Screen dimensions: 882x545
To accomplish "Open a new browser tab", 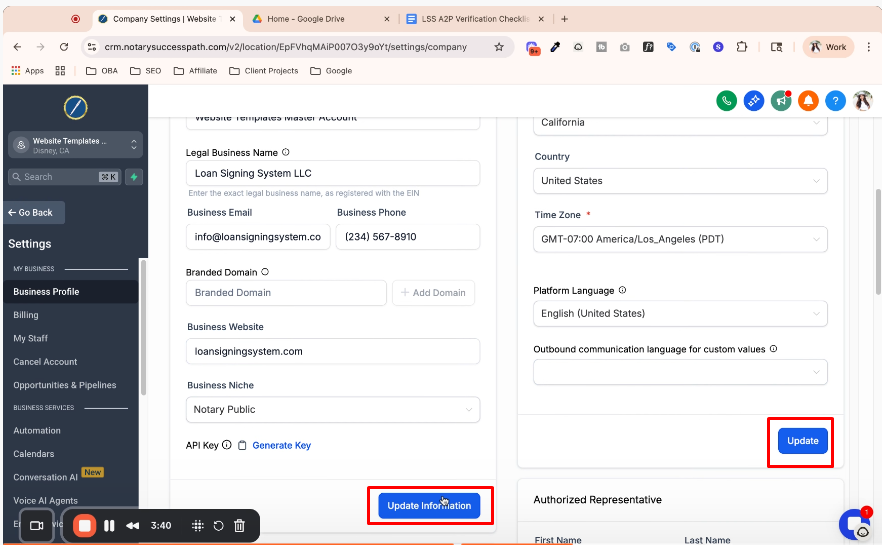I will tap(564, 19).
